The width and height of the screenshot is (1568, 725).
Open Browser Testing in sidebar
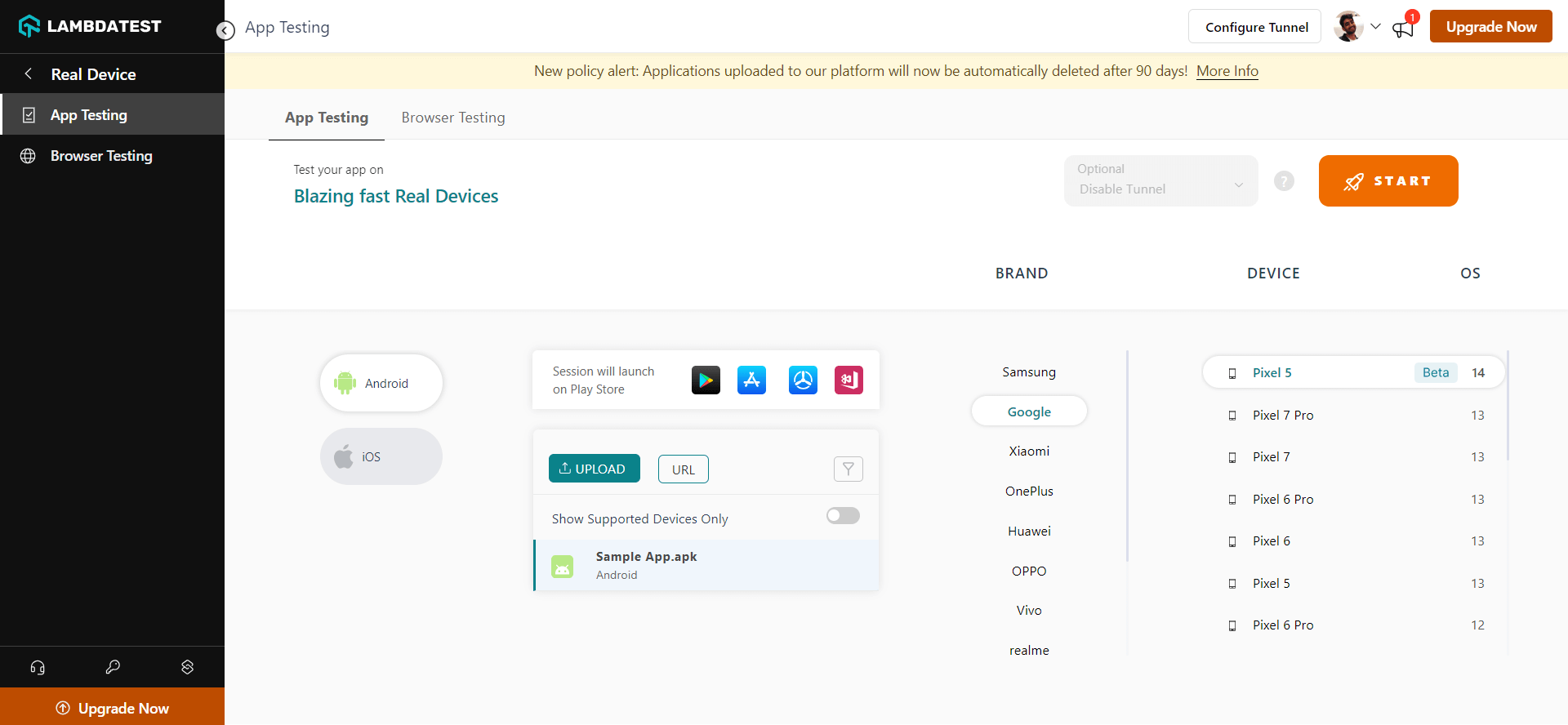click(x=113, y=155)
